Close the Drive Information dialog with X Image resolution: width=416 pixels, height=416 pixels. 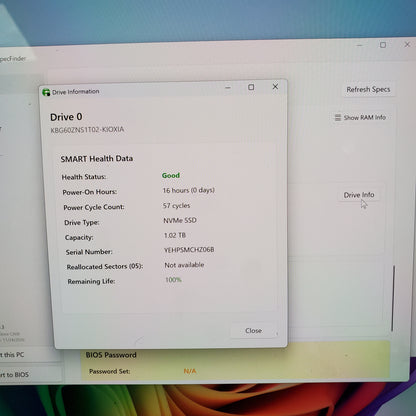pyautogui.click(x=275, y=87)
